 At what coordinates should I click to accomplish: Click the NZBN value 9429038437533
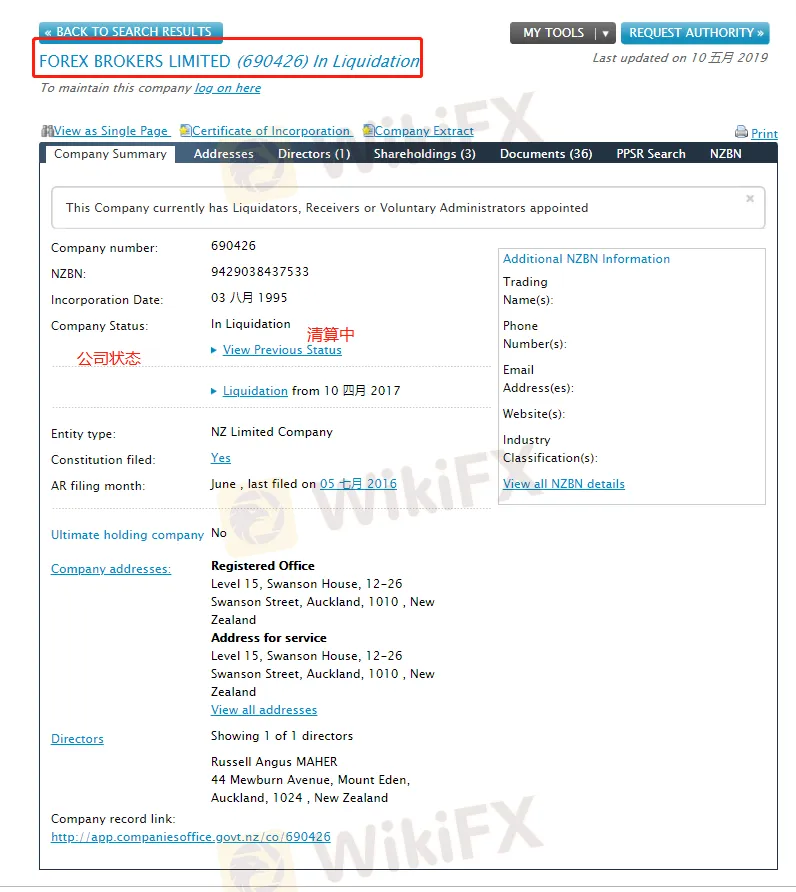click(x=260, y=272)
